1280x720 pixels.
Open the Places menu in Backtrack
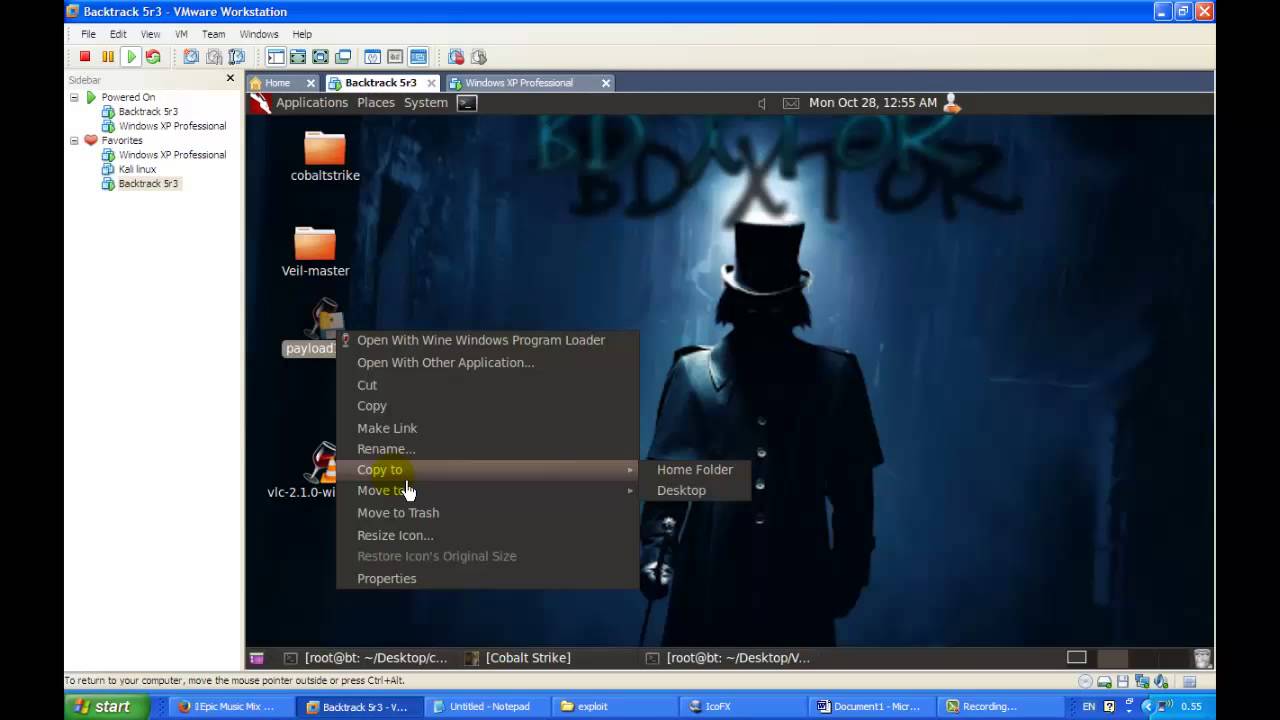[x=376, y=102]
